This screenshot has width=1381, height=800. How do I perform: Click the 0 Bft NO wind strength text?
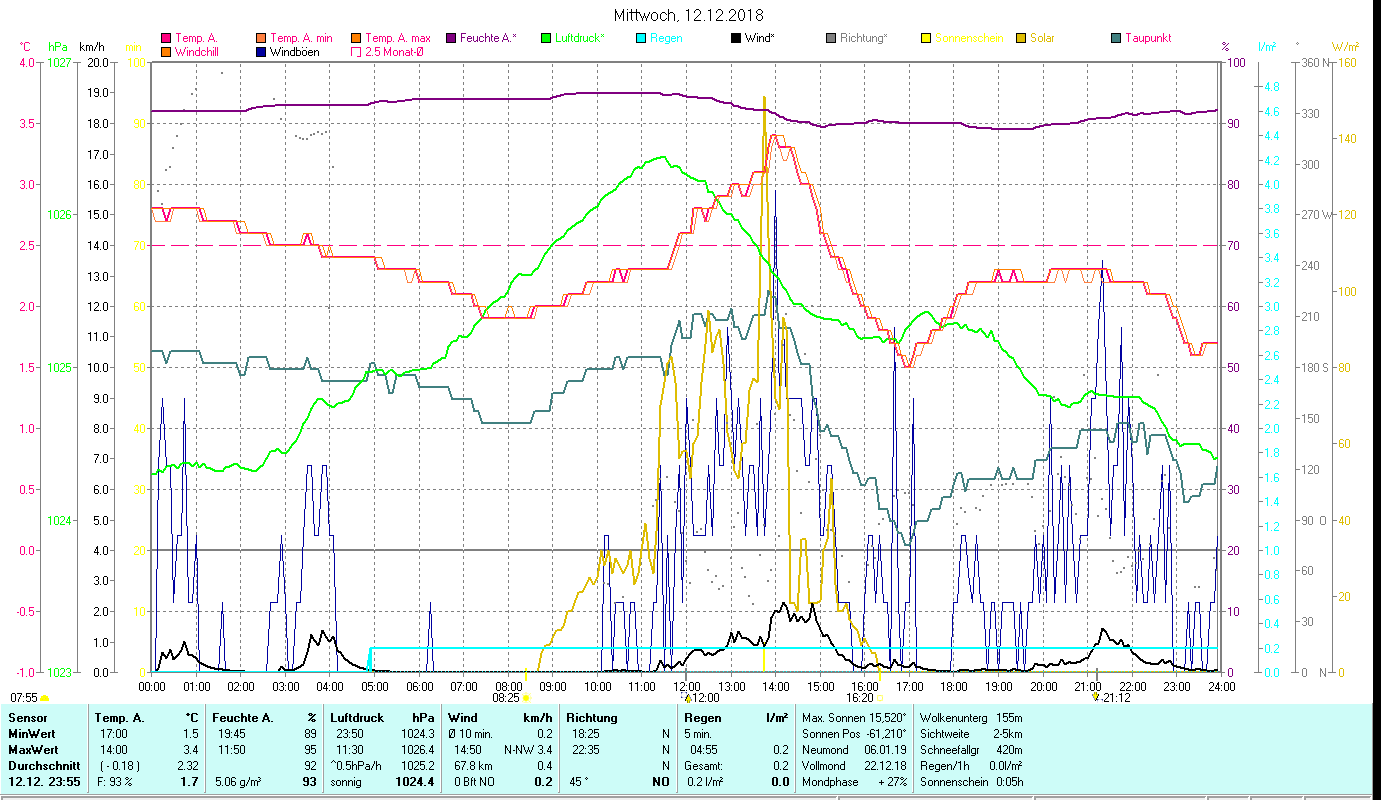[x=474, y=782]
